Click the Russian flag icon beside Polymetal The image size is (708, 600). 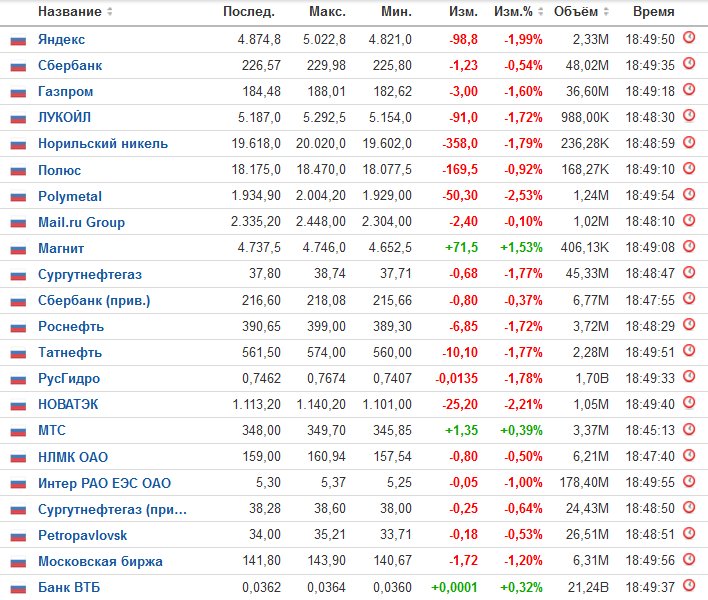18,197
